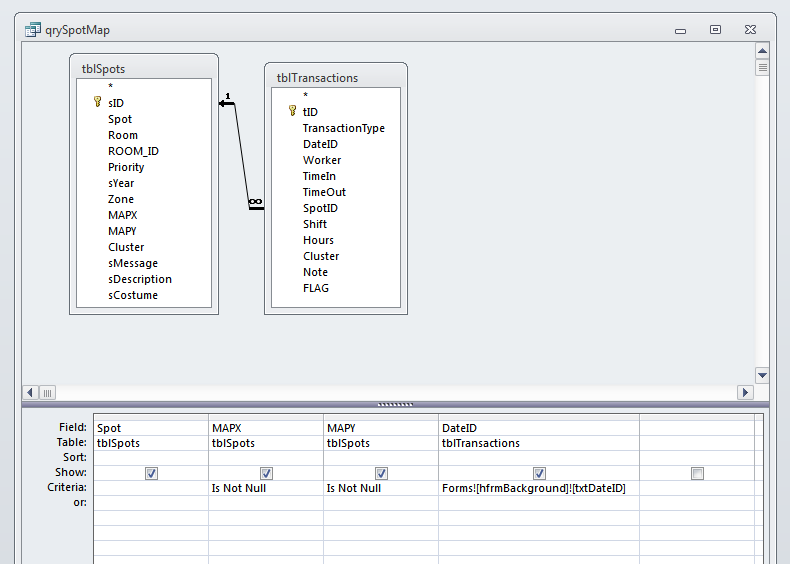The height and width of the screenshot is (564, 790).
Task: Select Spot field in tblSpots list
Action: 120,119
